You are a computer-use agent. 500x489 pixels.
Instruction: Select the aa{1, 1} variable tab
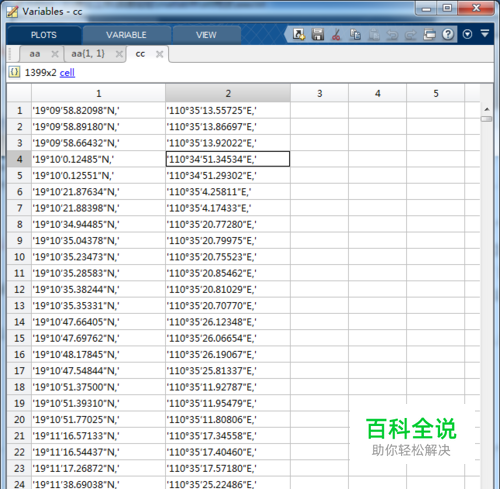click(88, 54)
